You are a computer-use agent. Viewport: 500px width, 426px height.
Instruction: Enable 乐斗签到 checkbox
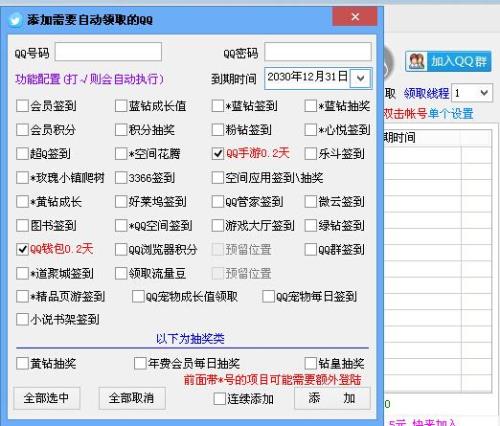pyautogui.click(x=310, y=154)
